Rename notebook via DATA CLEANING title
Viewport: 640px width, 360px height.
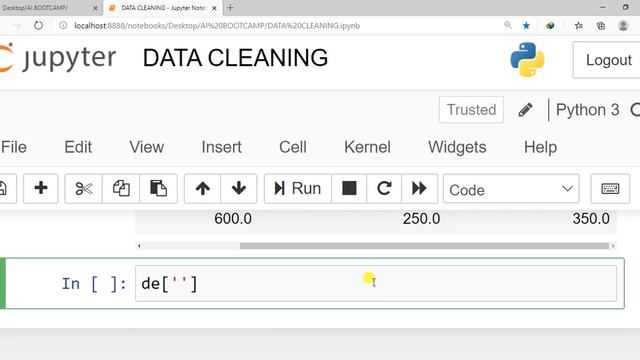tap(235, 58)
